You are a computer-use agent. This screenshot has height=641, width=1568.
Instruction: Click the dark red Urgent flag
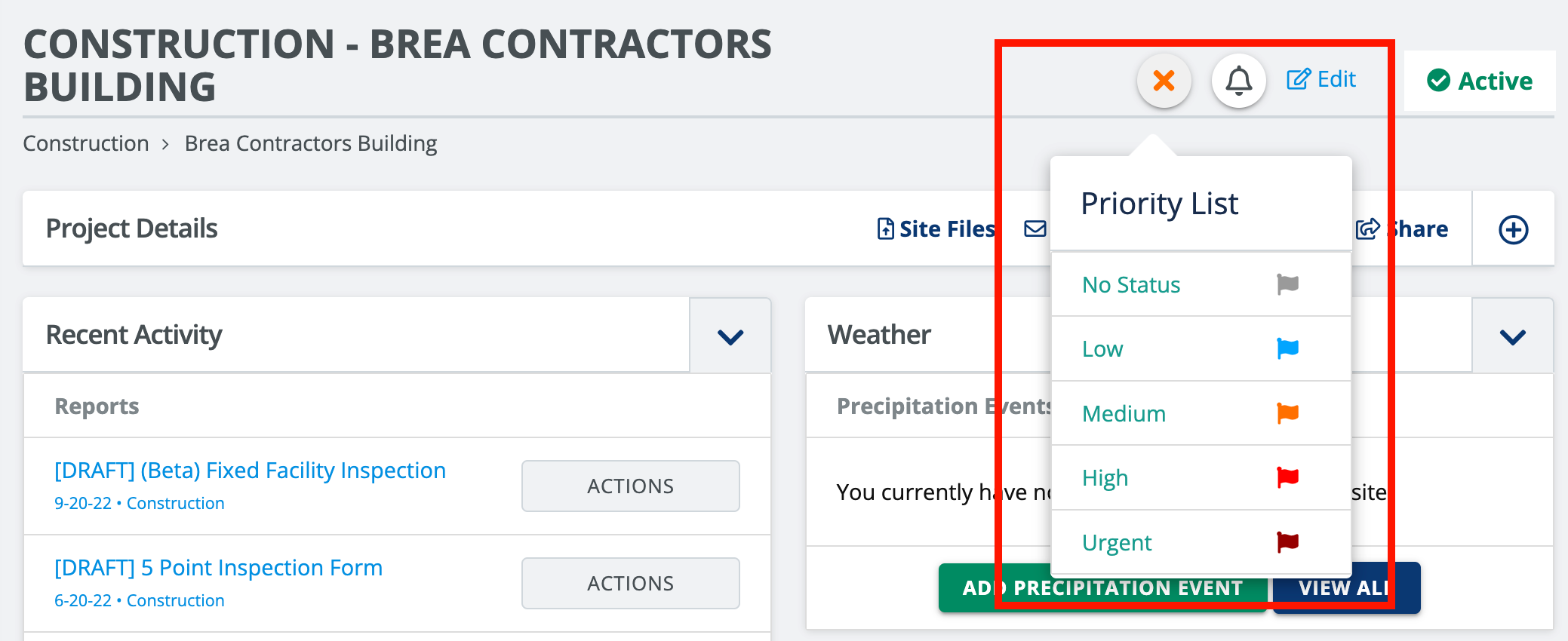tap(1287, 542)
